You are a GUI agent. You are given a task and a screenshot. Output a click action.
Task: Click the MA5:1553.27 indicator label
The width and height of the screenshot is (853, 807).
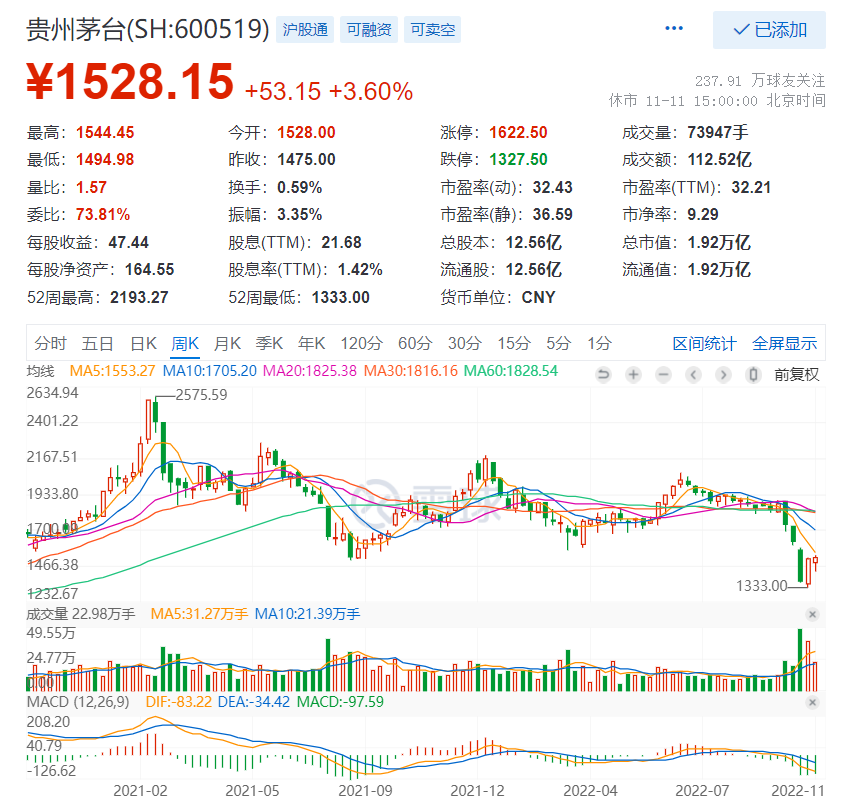click(x=113, y=371)
